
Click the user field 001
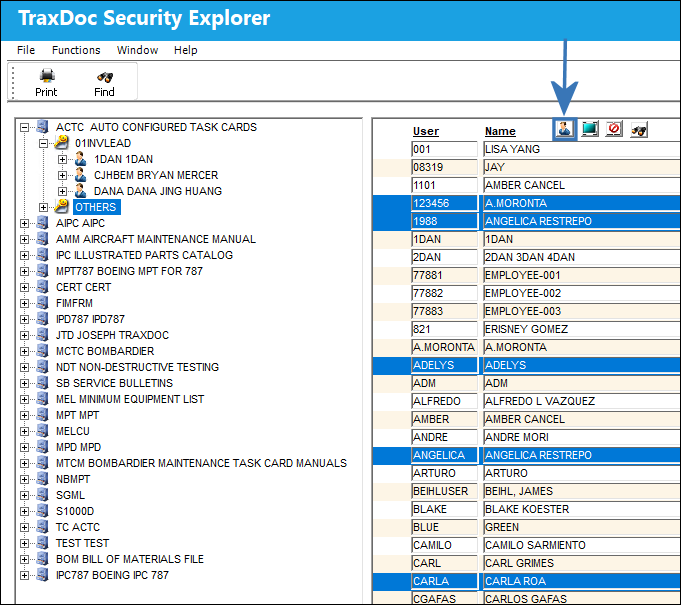point(444,149)
